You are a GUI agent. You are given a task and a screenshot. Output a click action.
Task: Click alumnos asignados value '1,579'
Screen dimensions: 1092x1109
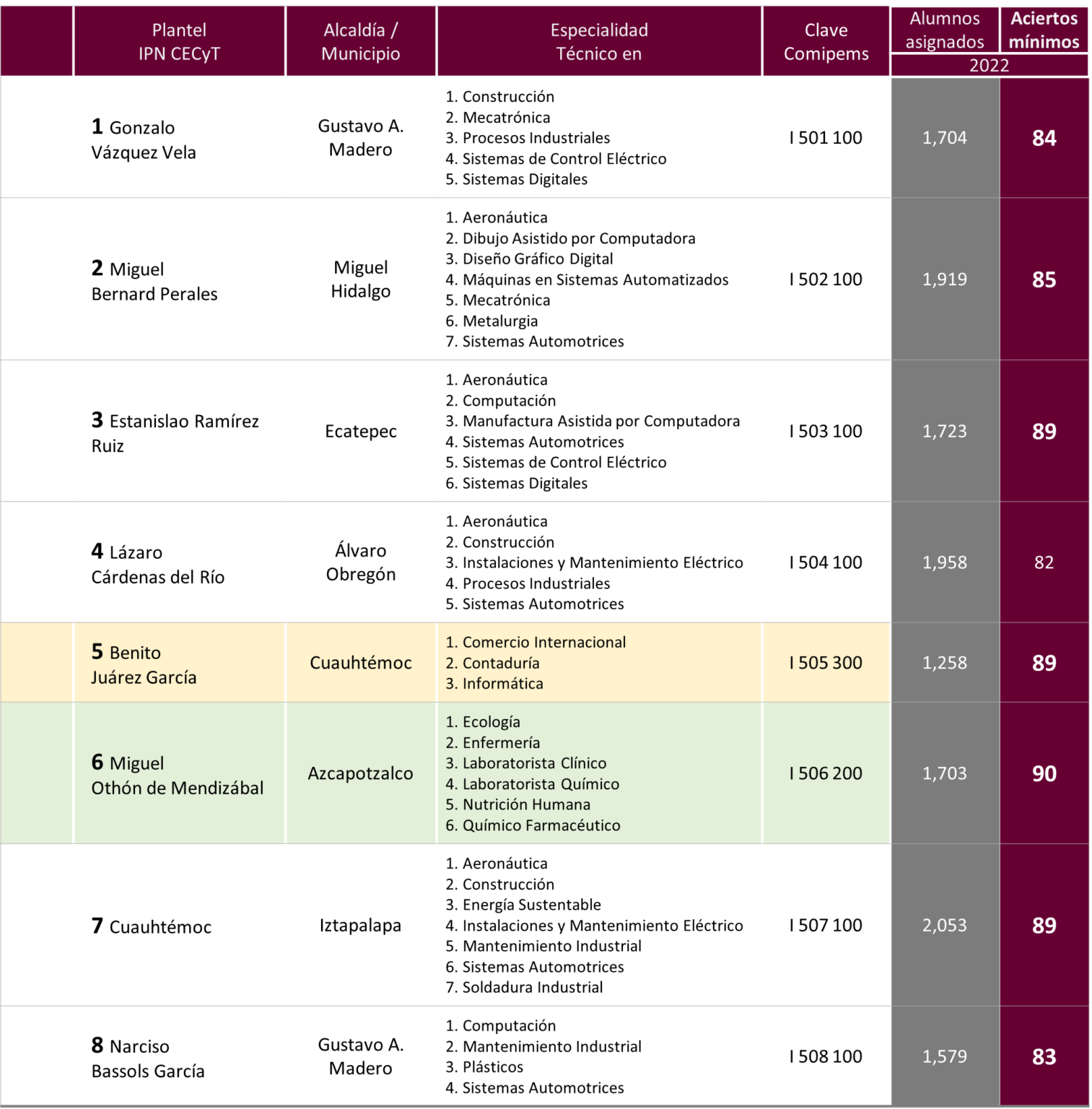(x=945, y=1056)
